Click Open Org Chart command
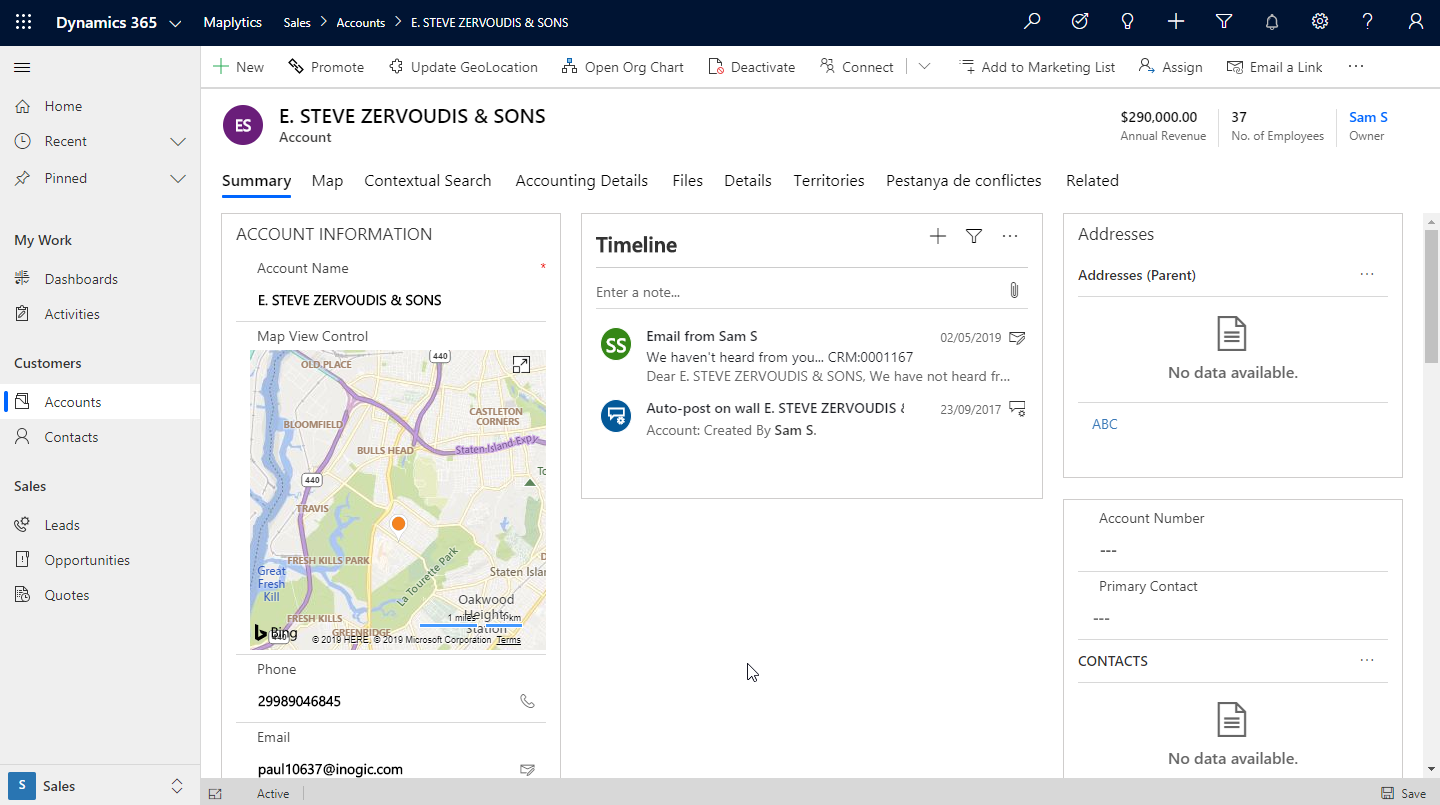 [622, 67]
